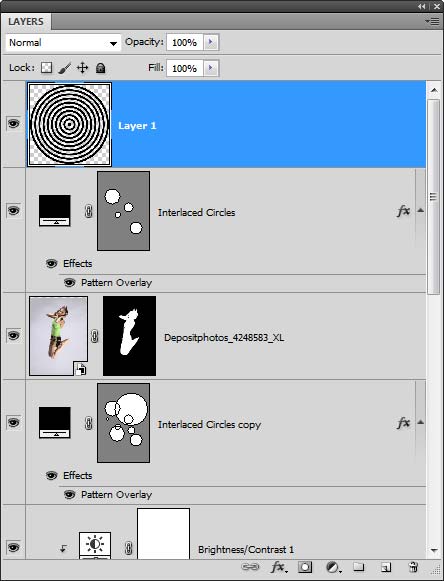Click clipping mask arrow on Brightness/Contrast 1
This screenshot has width=444, height=581.
point(63,548)
